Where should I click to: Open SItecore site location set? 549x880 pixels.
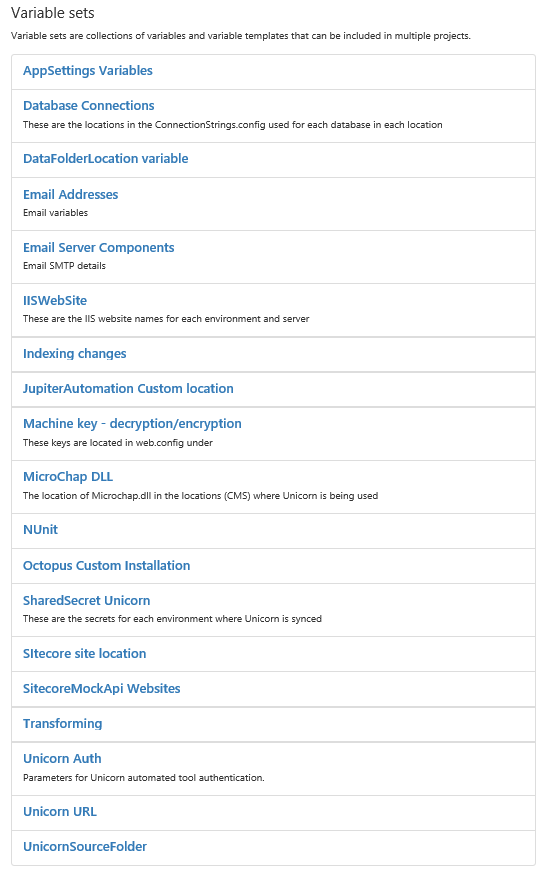click(x=85, y=653)
